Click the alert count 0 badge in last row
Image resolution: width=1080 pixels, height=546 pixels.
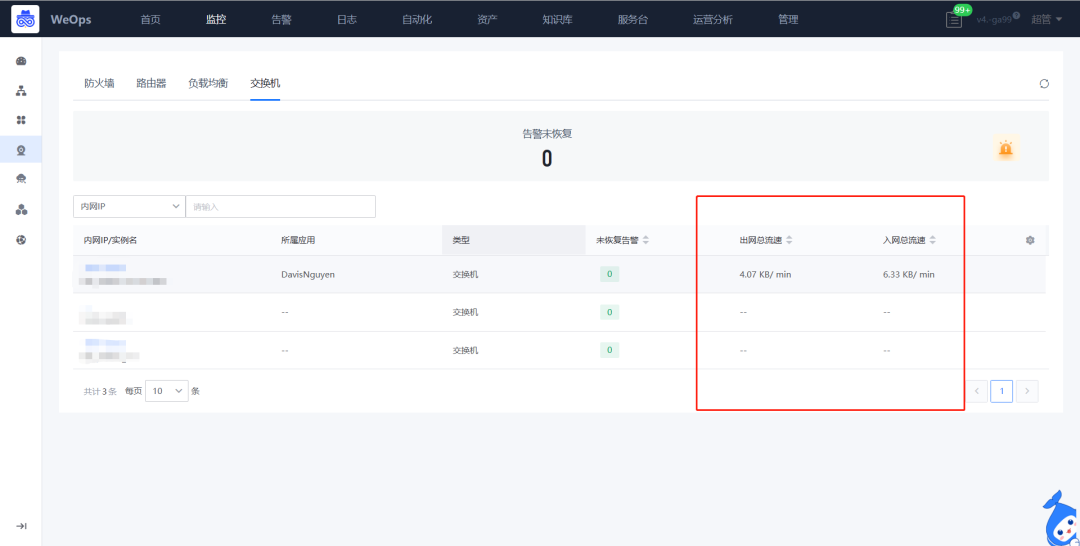pyautogui.click(x=610, y=350)
